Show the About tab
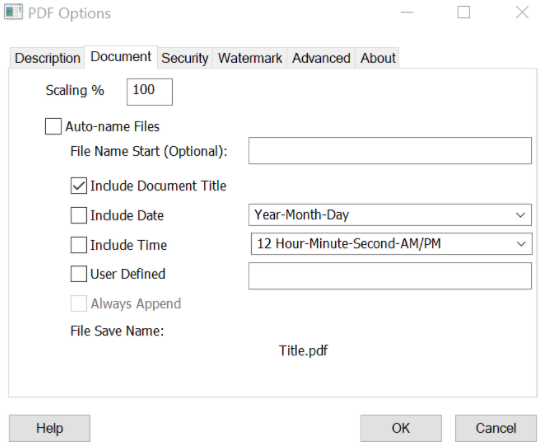 378,58
